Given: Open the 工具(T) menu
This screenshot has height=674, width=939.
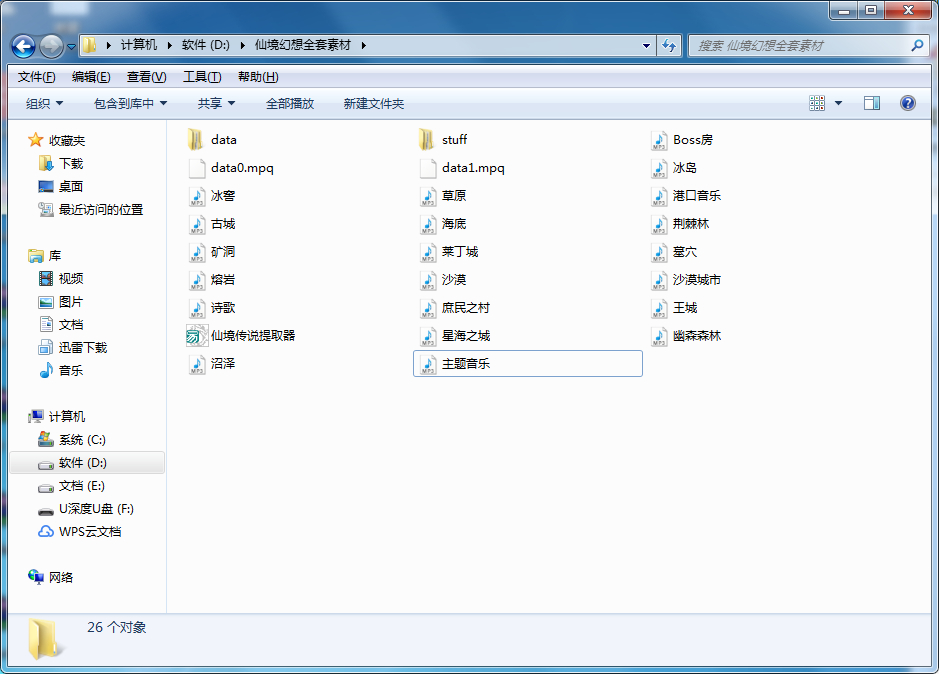Looking at the screenshot, I should pos(202,77).
